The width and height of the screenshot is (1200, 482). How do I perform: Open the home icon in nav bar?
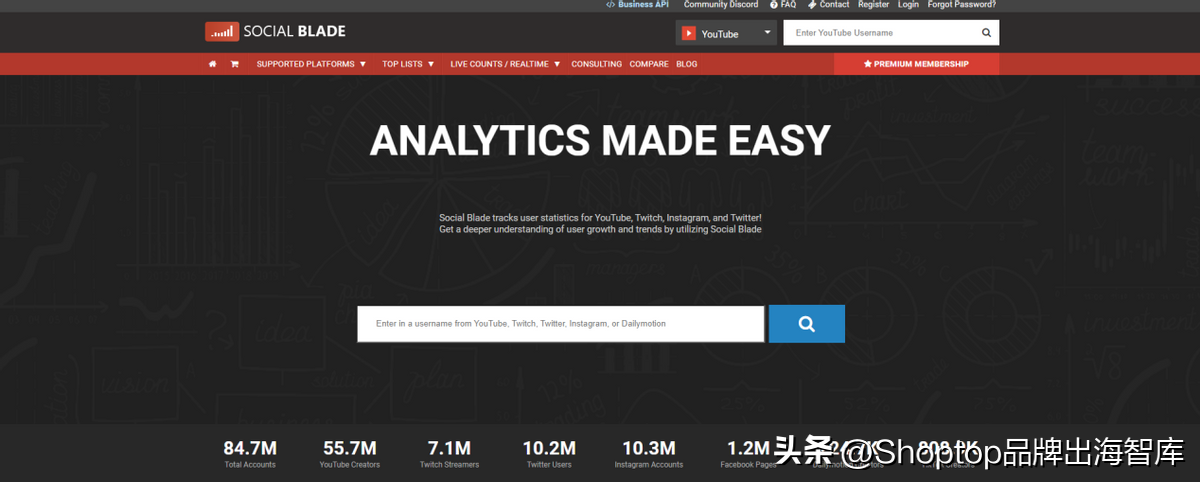212,64
